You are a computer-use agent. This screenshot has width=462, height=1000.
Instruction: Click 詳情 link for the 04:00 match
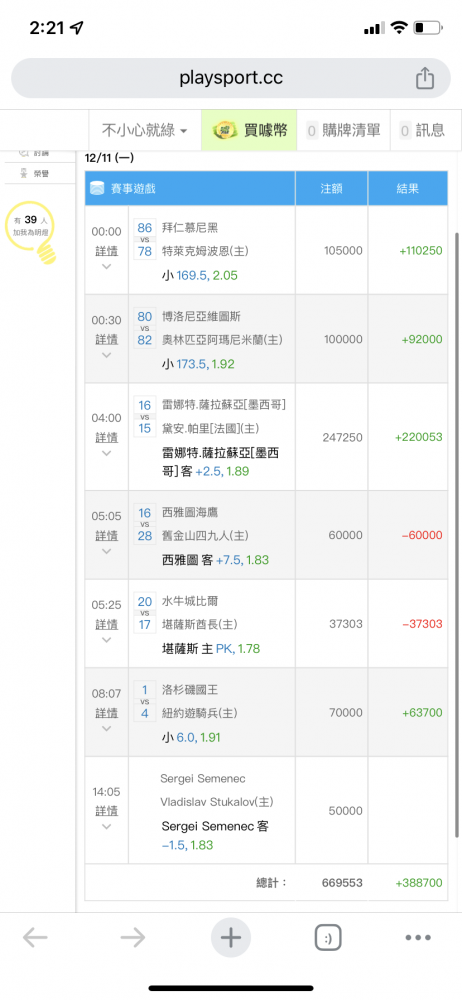coord(107,438)
